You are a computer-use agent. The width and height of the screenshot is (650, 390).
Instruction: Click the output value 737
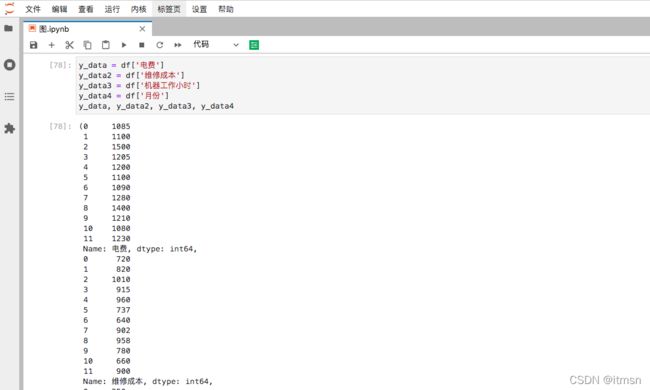click(x=123, y=310)
